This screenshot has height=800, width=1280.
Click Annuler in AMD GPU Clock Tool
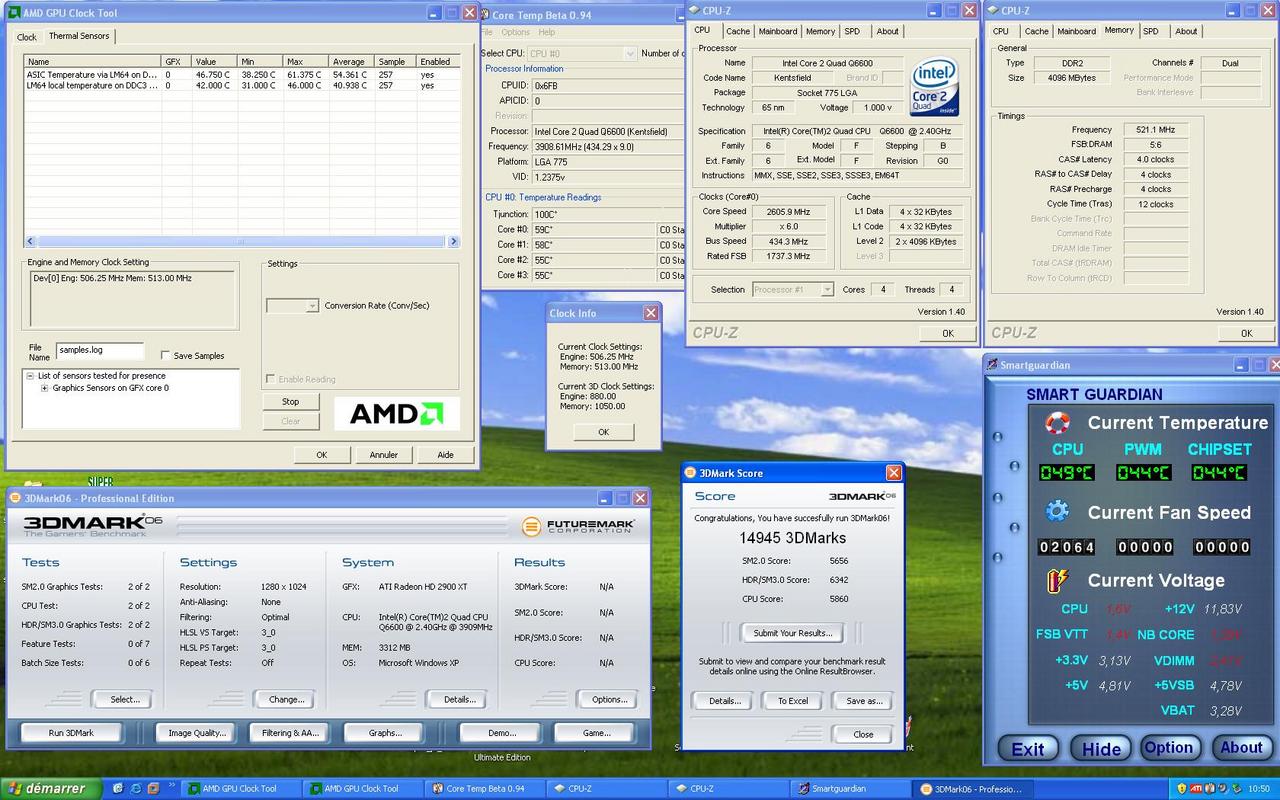[384, 454]
